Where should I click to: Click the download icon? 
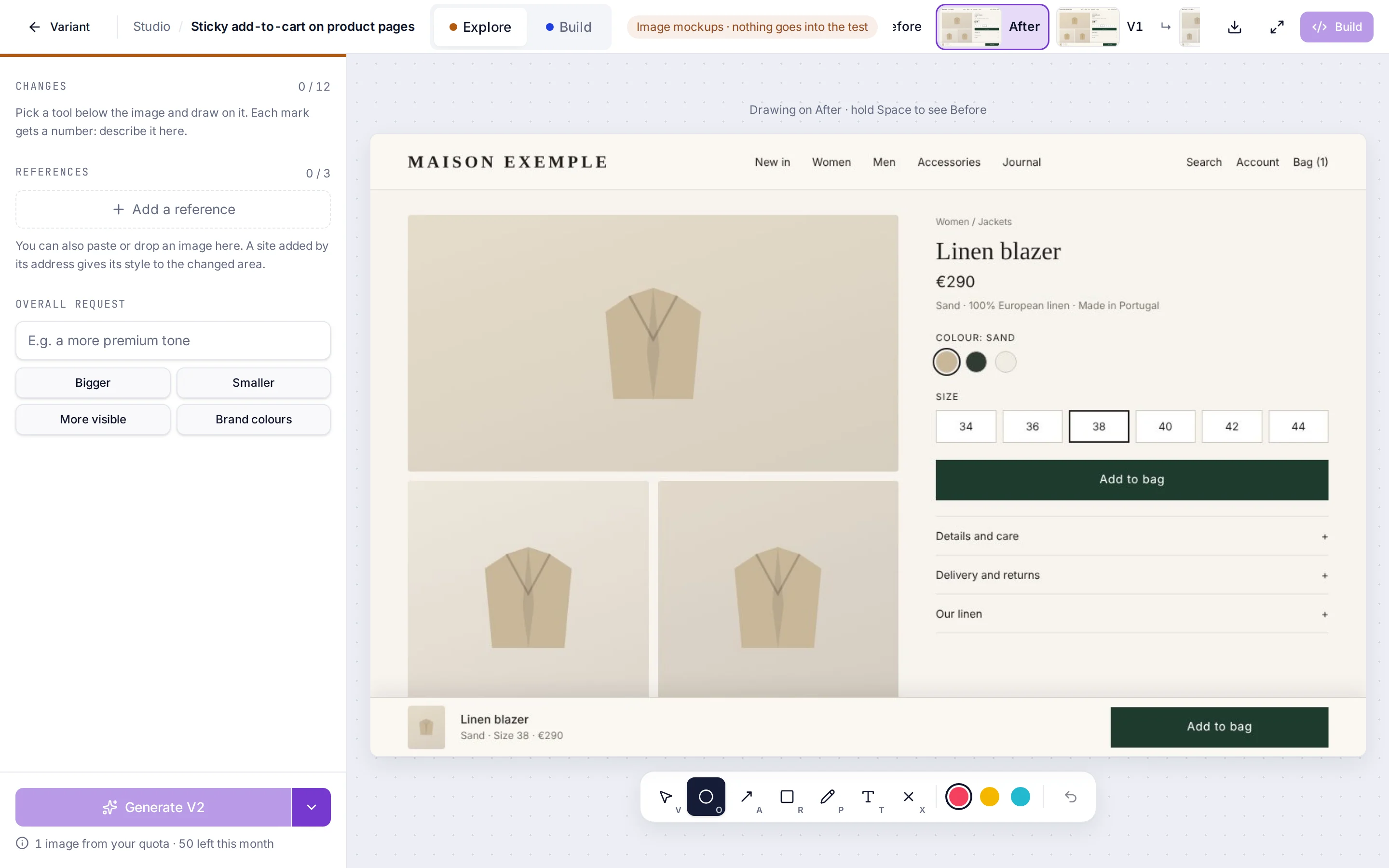click(1235, 27)
